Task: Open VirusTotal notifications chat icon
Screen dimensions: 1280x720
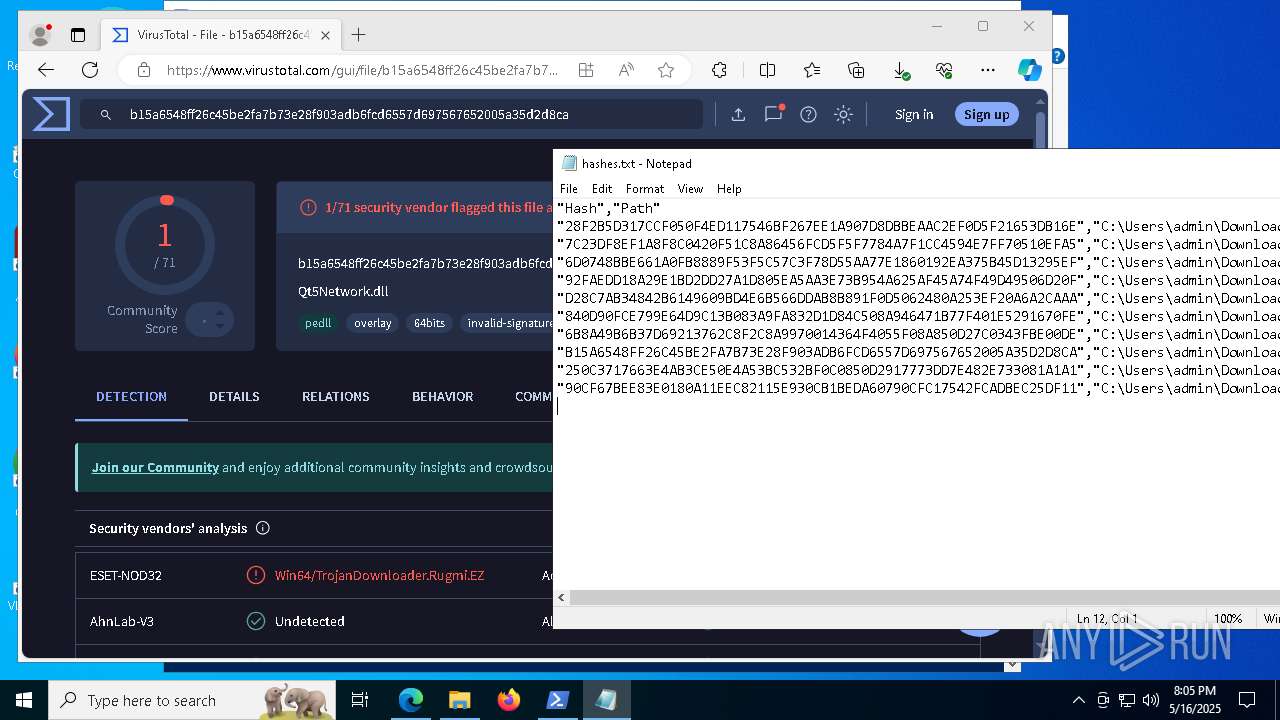Action: click(773, 113)
